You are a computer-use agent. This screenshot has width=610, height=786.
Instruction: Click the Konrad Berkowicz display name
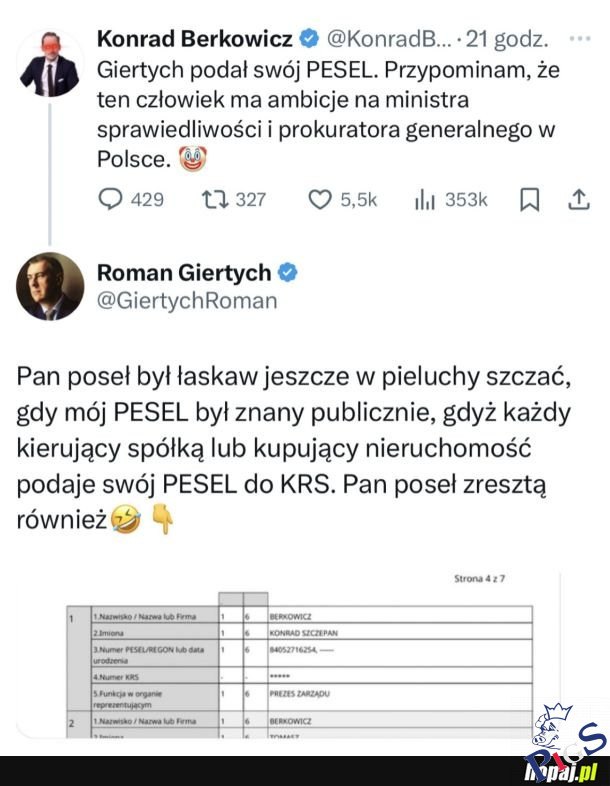tap(195, 41)
